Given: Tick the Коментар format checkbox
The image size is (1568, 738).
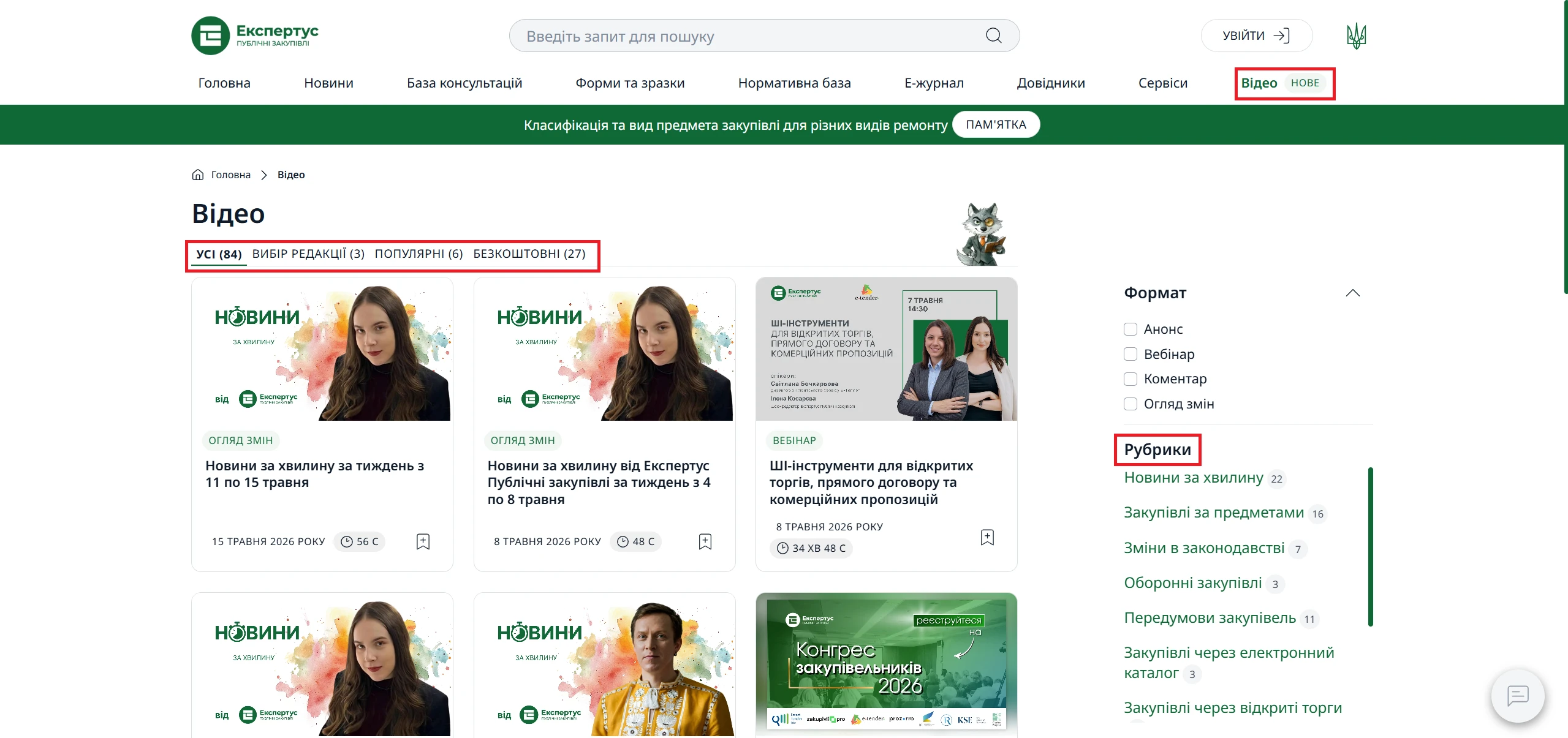Looking at the screenshot, I should pos(1131,379).
